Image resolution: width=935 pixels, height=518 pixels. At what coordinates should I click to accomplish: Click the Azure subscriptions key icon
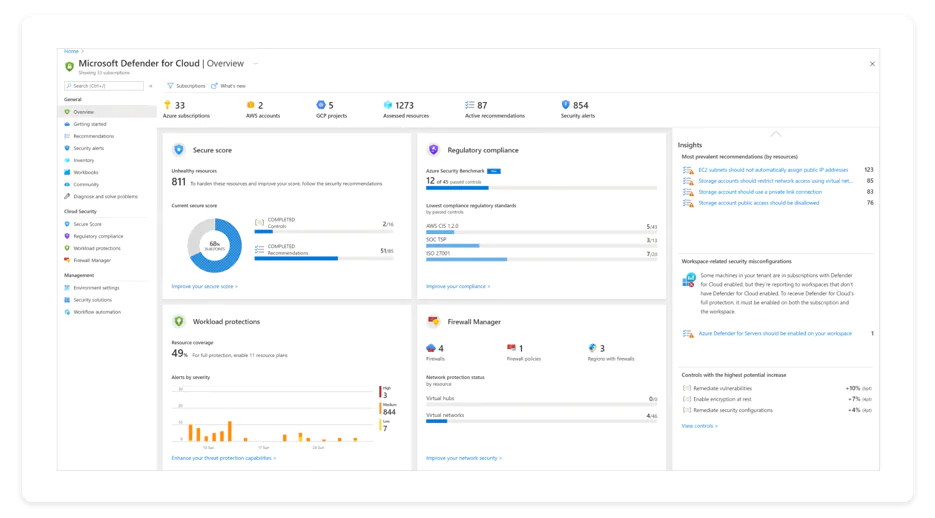coord(168,105)
